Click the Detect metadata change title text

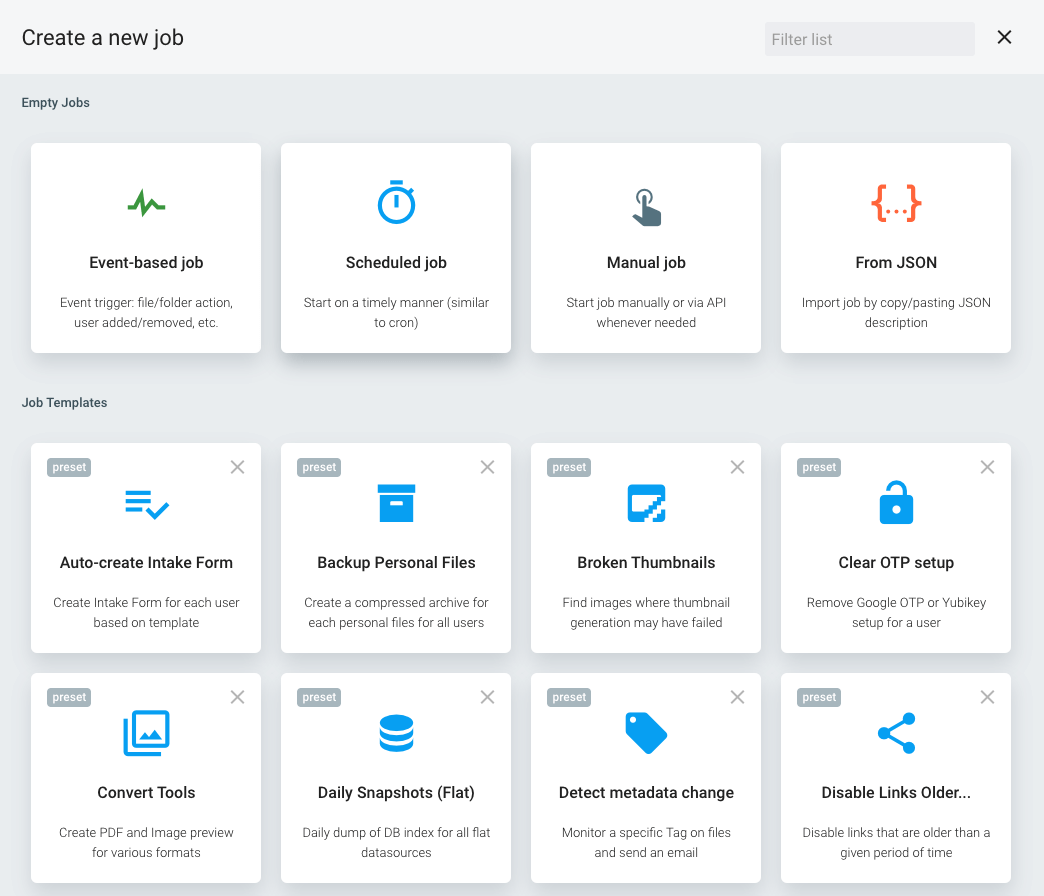click(646, 792)
